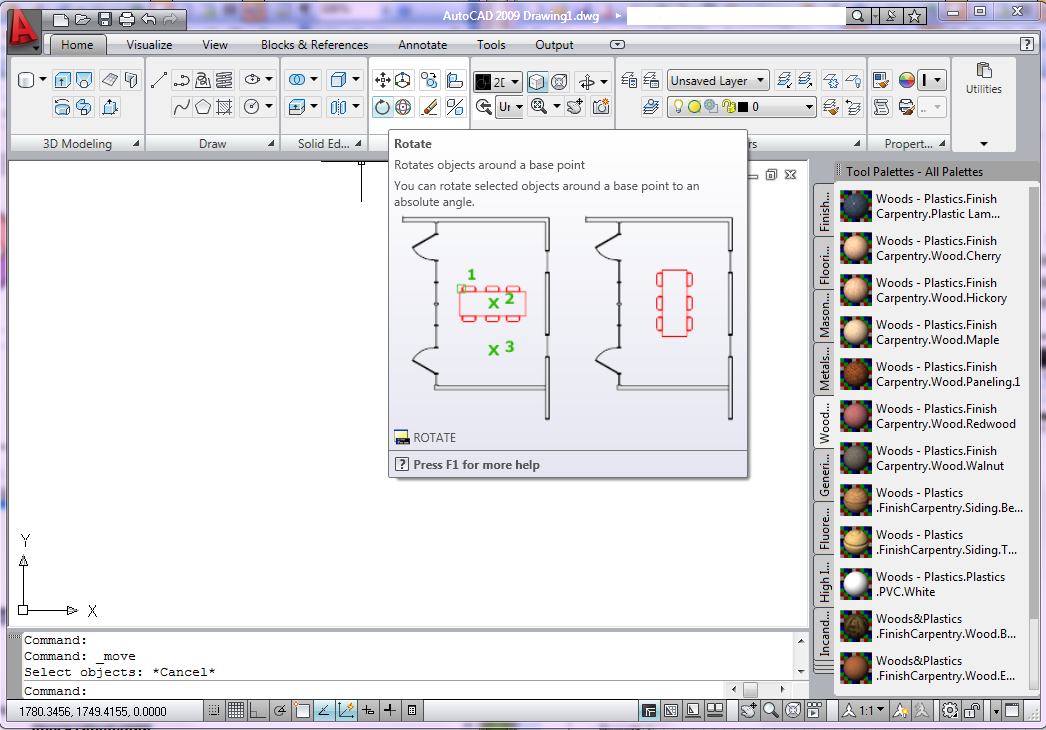This screenshot has width=1046, height=730.
Task: Select the Helix tool
Action: tap(224, 80)
